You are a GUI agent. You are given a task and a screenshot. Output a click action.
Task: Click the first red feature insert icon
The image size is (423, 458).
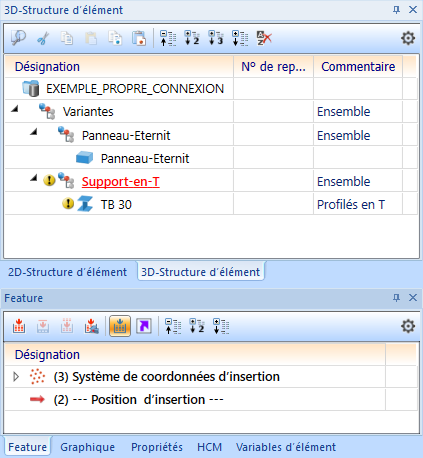tap(19, 326)
